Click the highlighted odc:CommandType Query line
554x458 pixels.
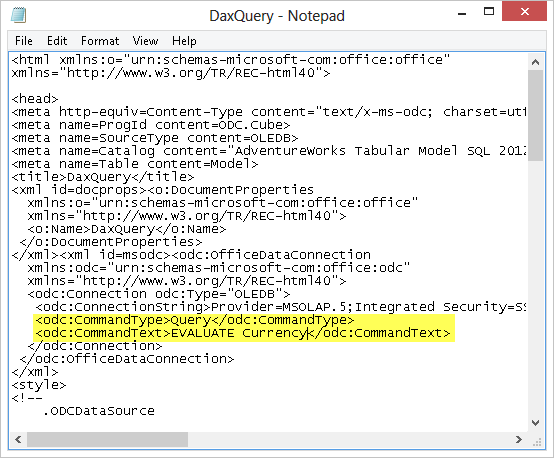[195, 320]
